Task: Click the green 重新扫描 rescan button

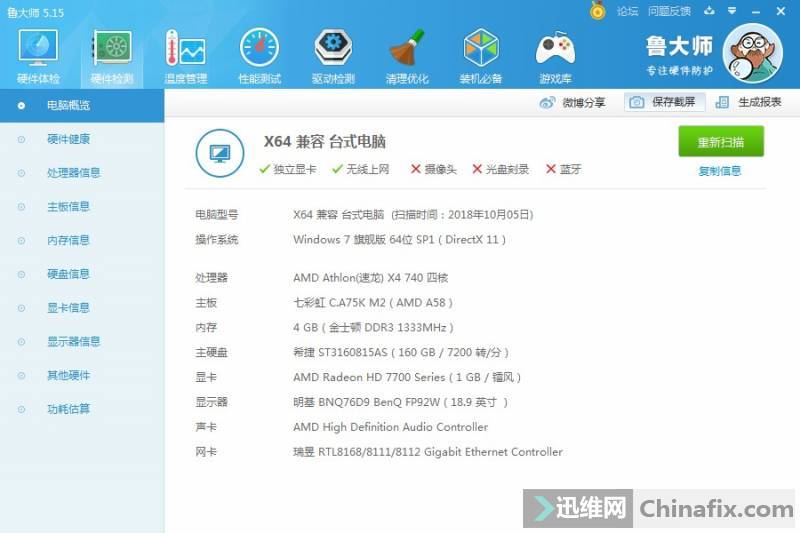Action: (721, 142)
